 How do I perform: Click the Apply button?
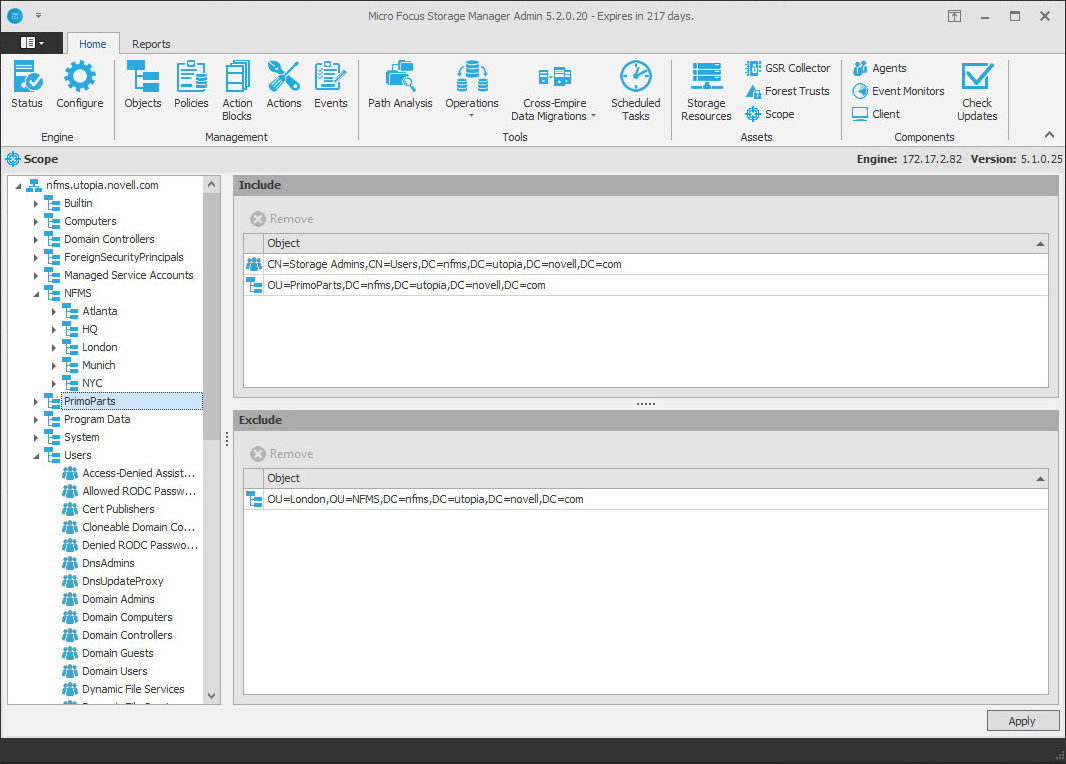[x=1021, y=721]
